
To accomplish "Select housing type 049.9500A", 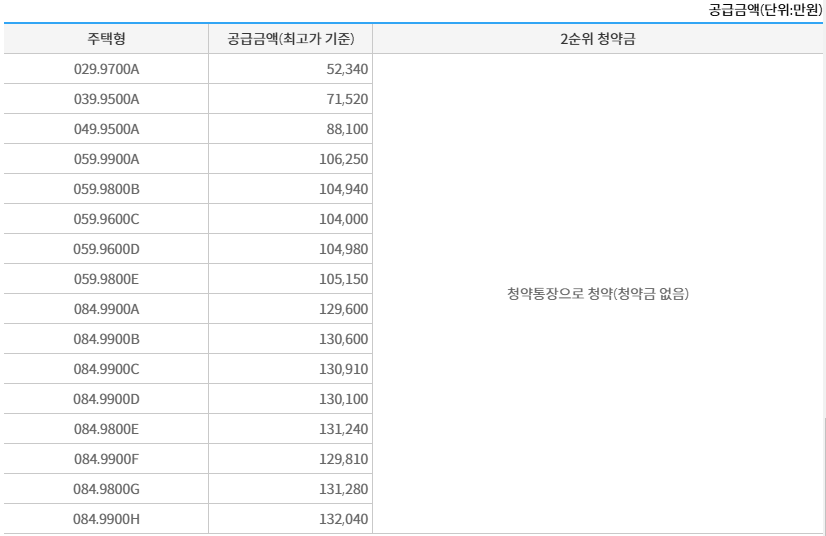I will click(x=106, y=129).
